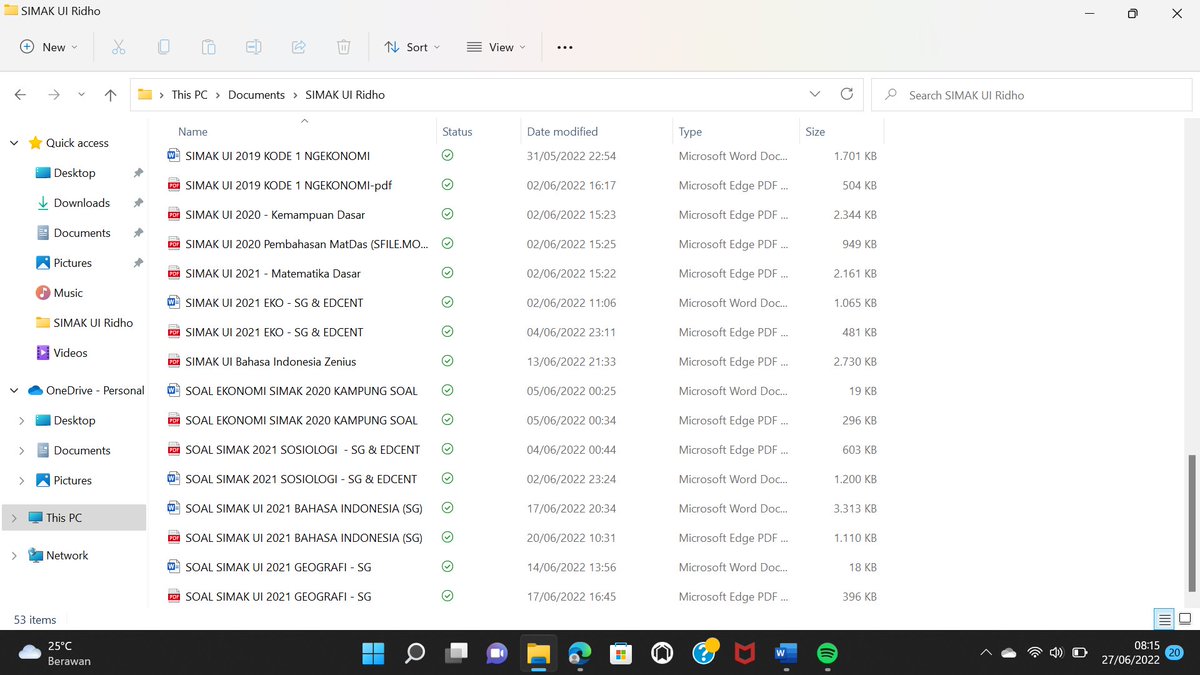Expand This PC in navigation pane
Image resolution: width=1200 pixels, height=675 pixels.
(x=14, y=517)
